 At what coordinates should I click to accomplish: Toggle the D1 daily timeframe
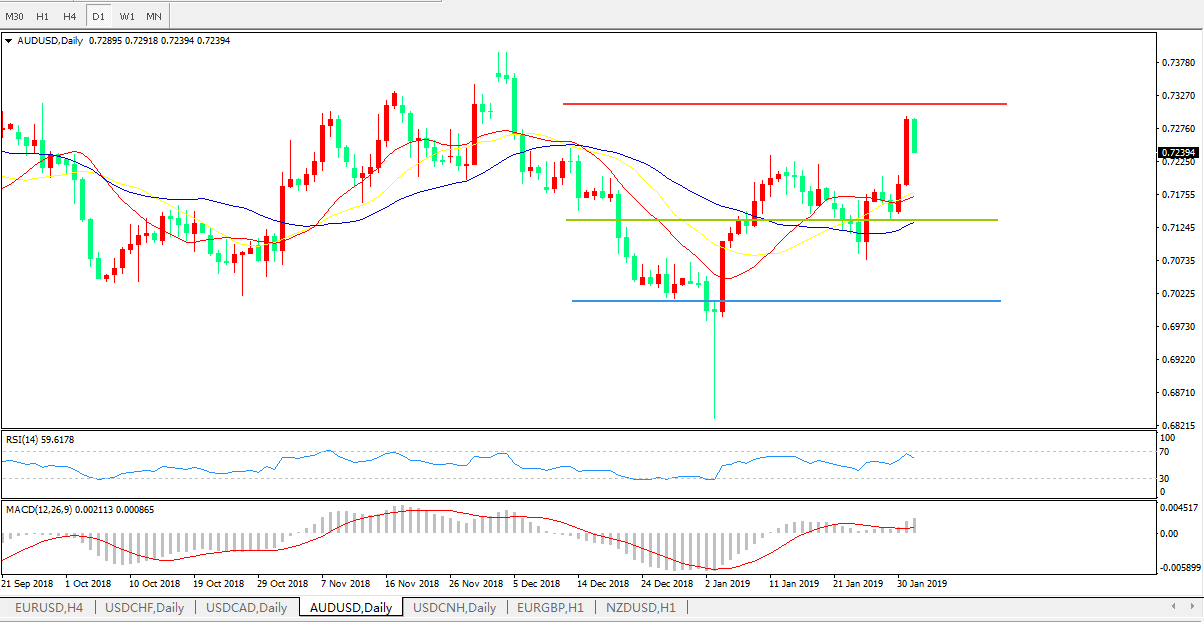click(x=98, y=17)
